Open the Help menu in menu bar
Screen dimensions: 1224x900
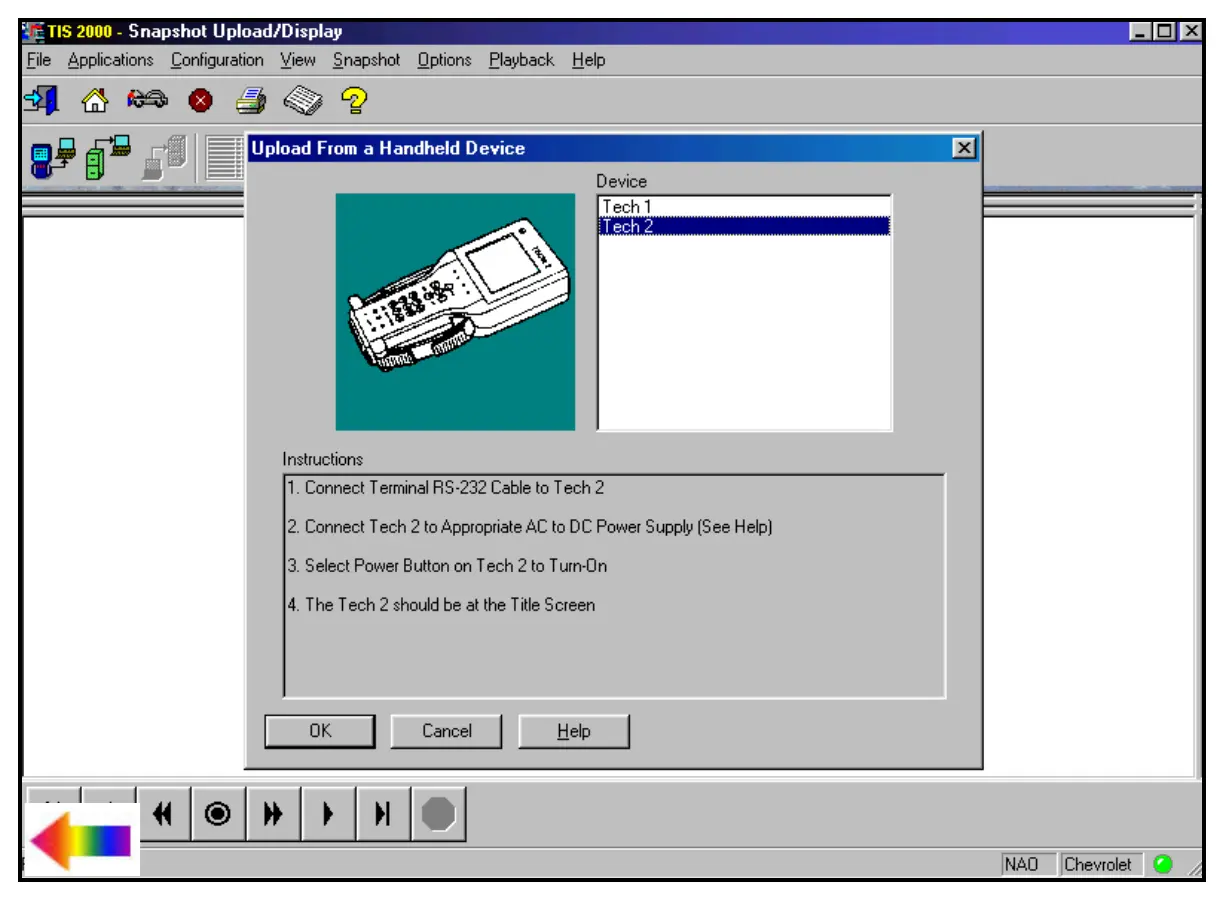click(589, 60)
